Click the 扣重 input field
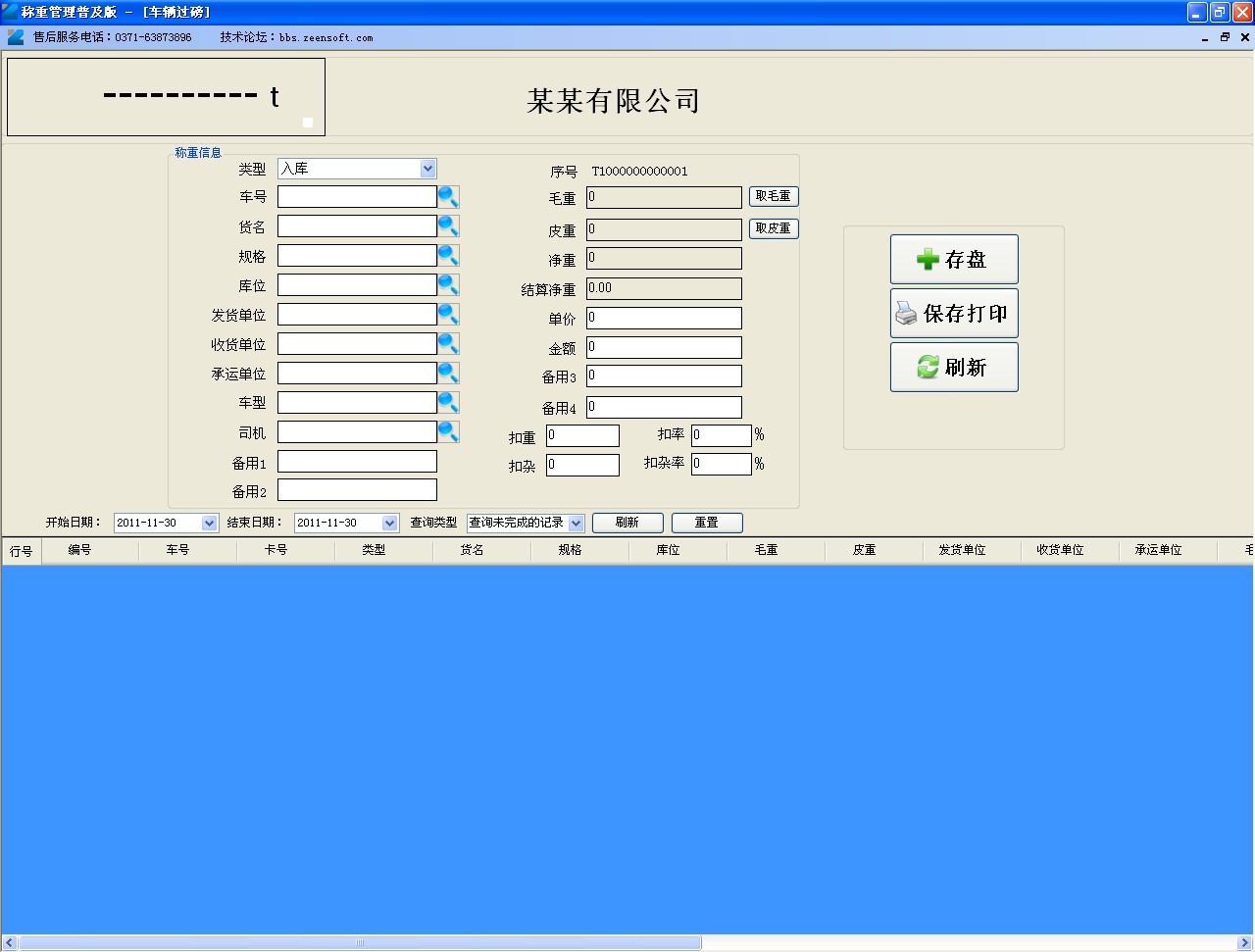1255x952 pixels. (582, 436)
